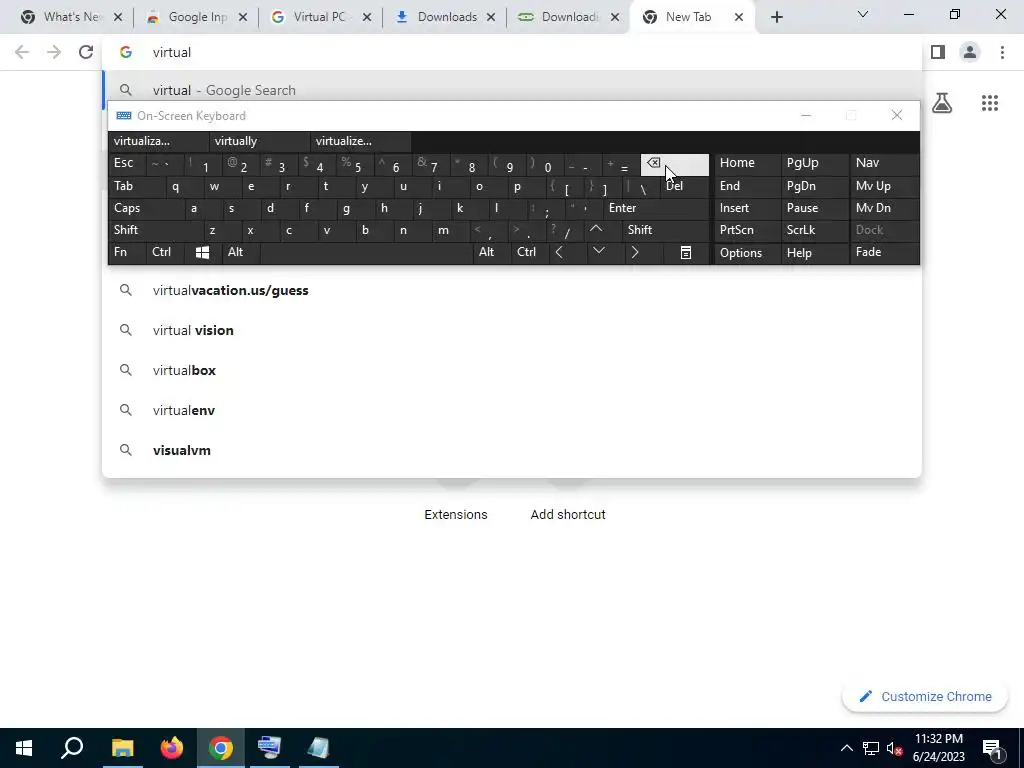Open the Chrome Labs flask icon
1024x768 pixels.
point(942,103)
